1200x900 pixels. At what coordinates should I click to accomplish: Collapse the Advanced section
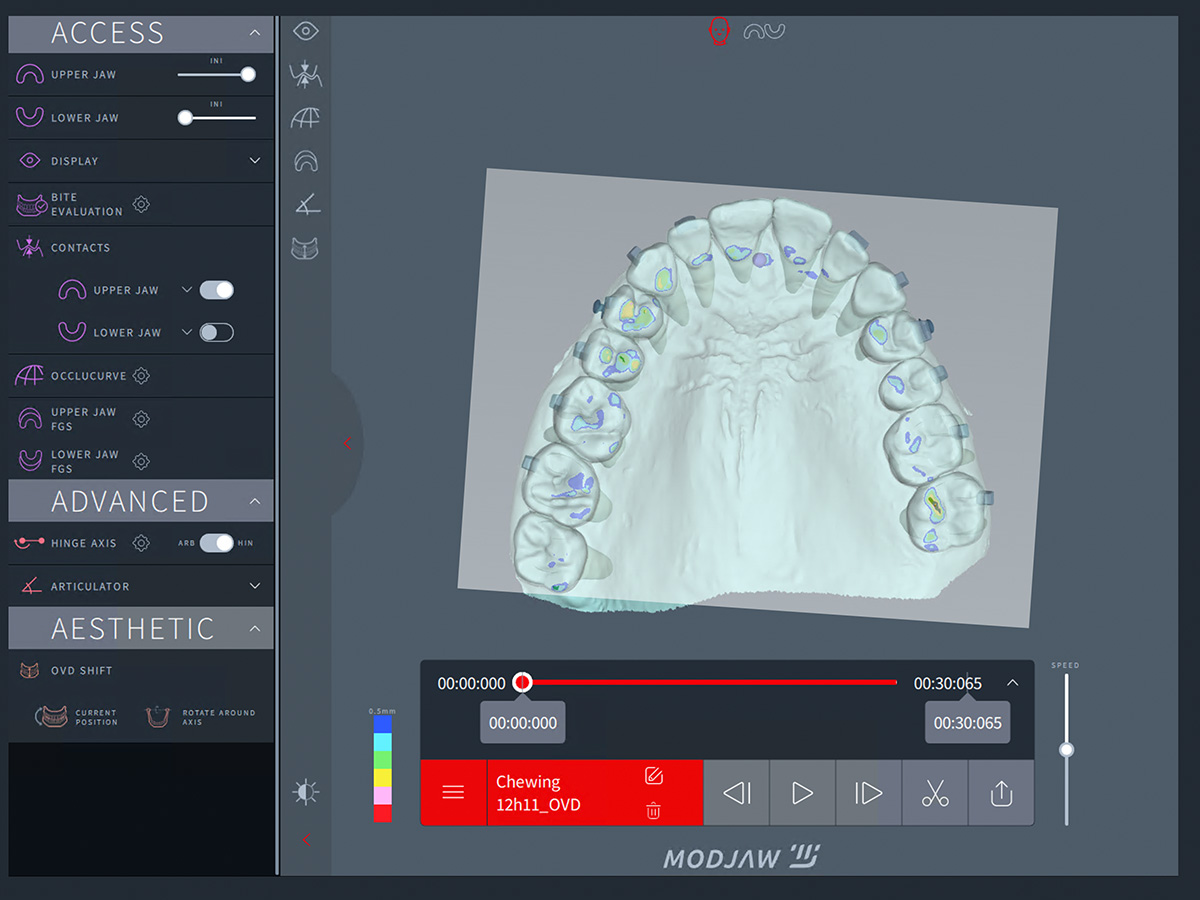[255, 501]
